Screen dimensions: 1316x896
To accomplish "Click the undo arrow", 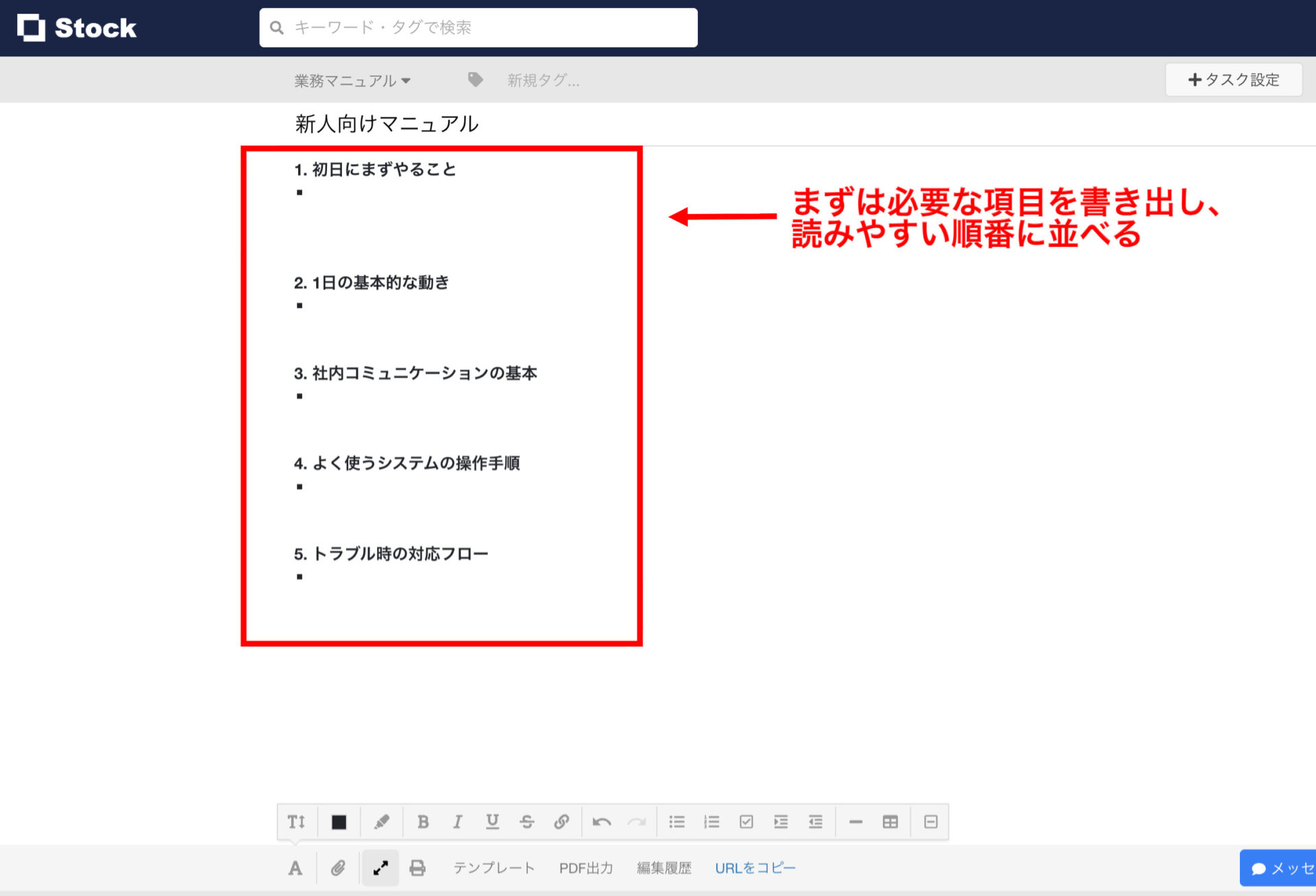I will [x=602, y=821].
